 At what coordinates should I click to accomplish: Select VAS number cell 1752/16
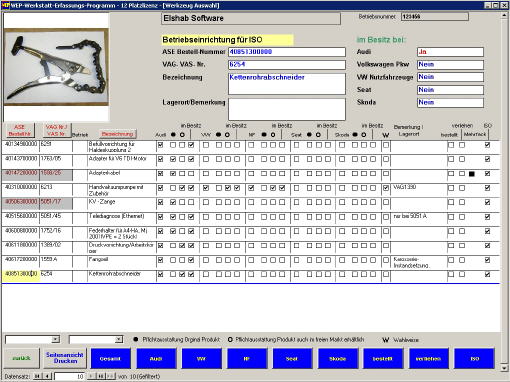click(56, 233)
